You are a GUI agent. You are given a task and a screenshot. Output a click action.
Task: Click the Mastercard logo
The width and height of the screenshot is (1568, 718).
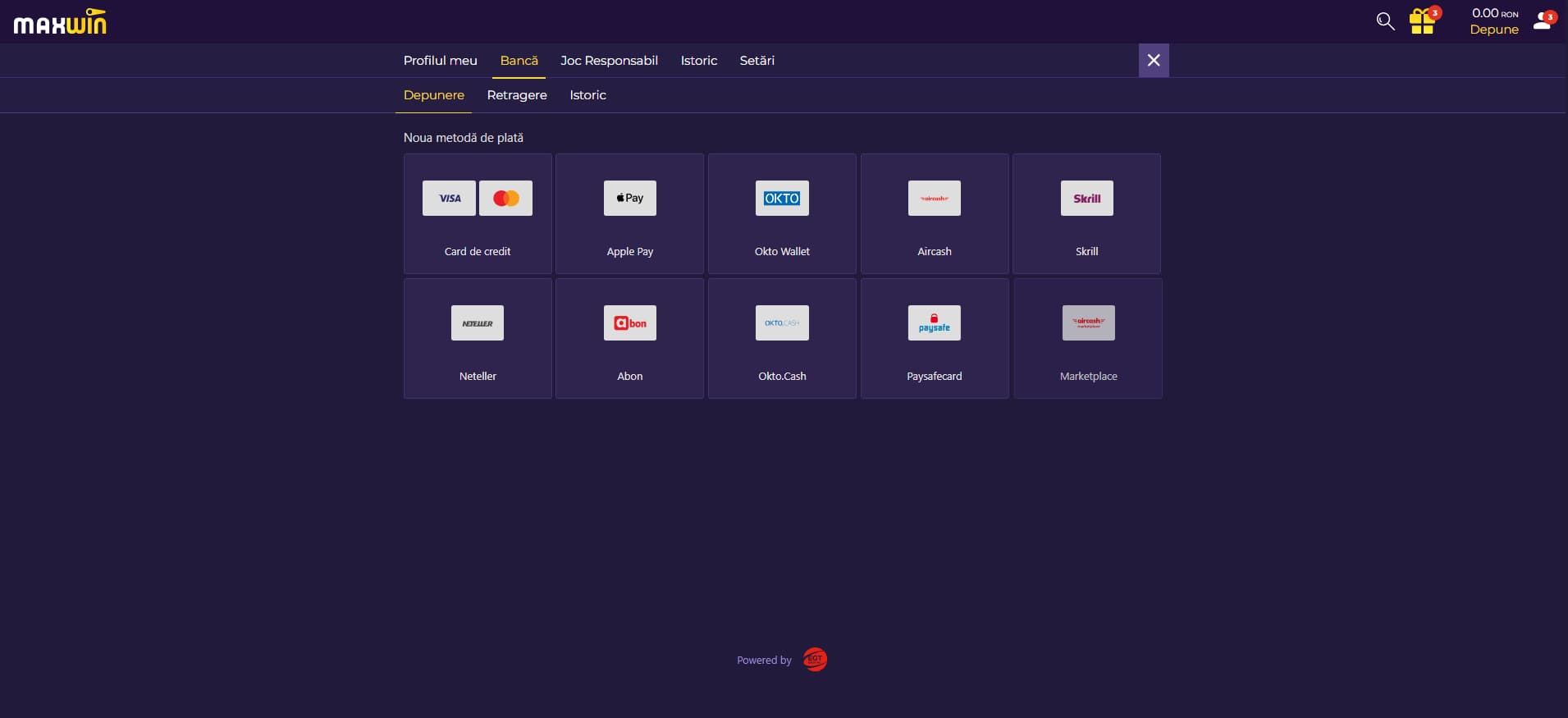click(505, 198)
